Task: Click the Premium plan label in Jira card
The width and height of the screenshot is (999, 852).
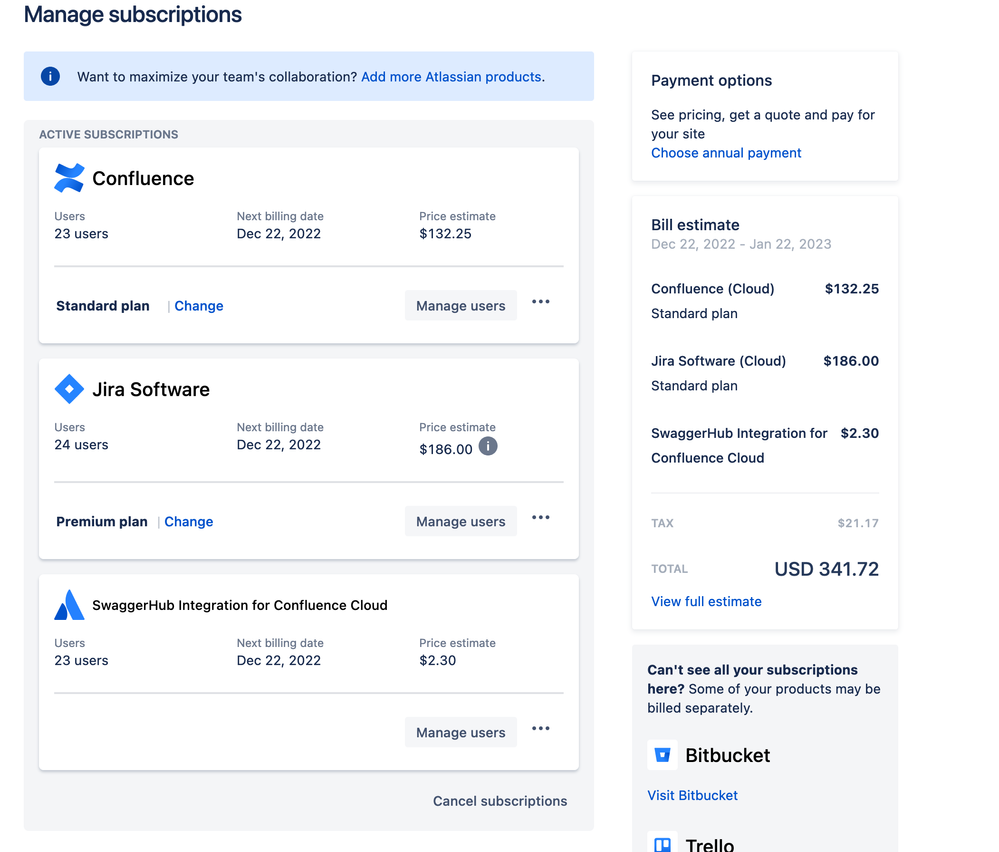Action: (x=102, y=521)
